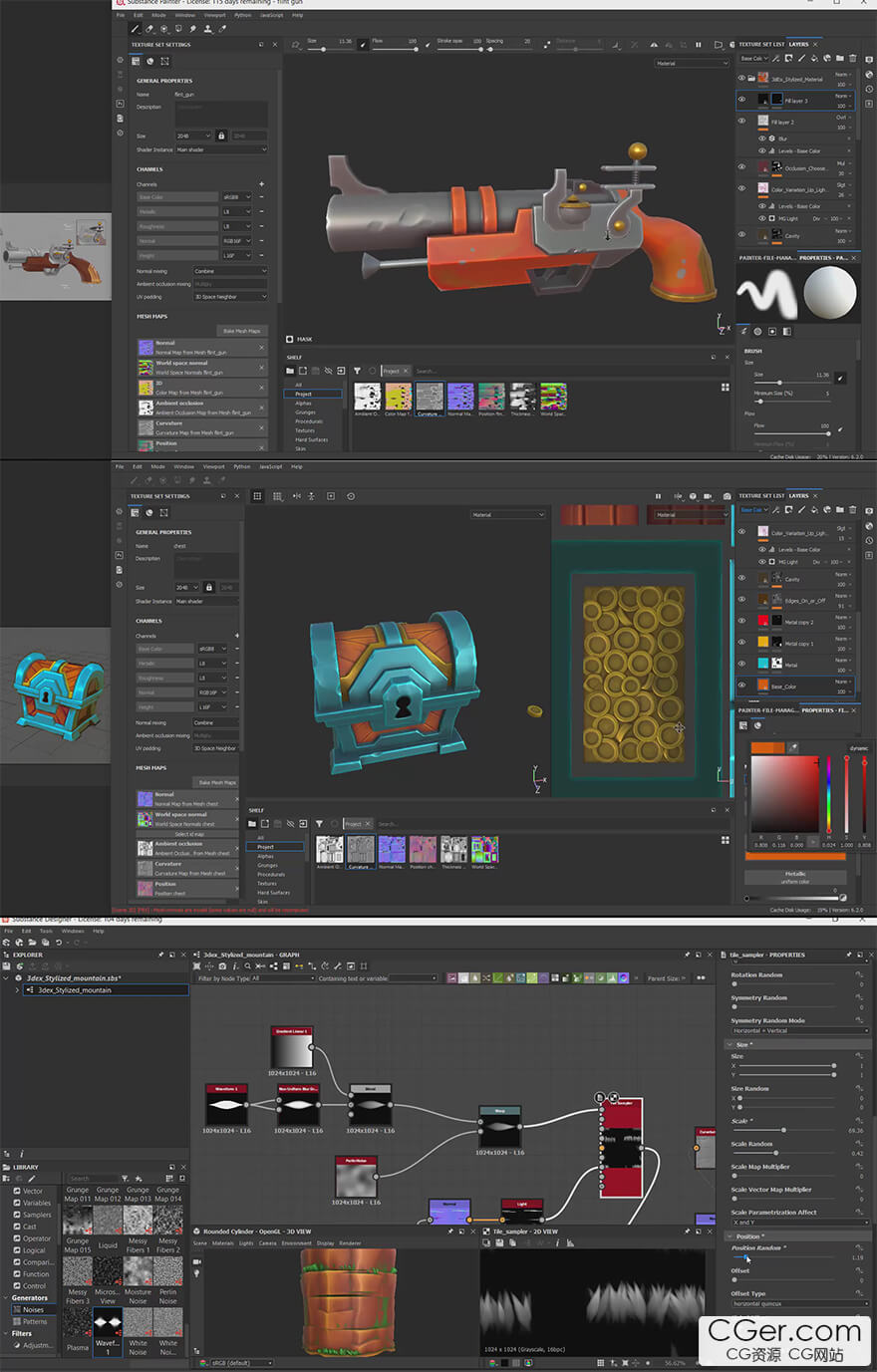Open the Python menu in flint gun window
877x1372 pixels.
242,16
